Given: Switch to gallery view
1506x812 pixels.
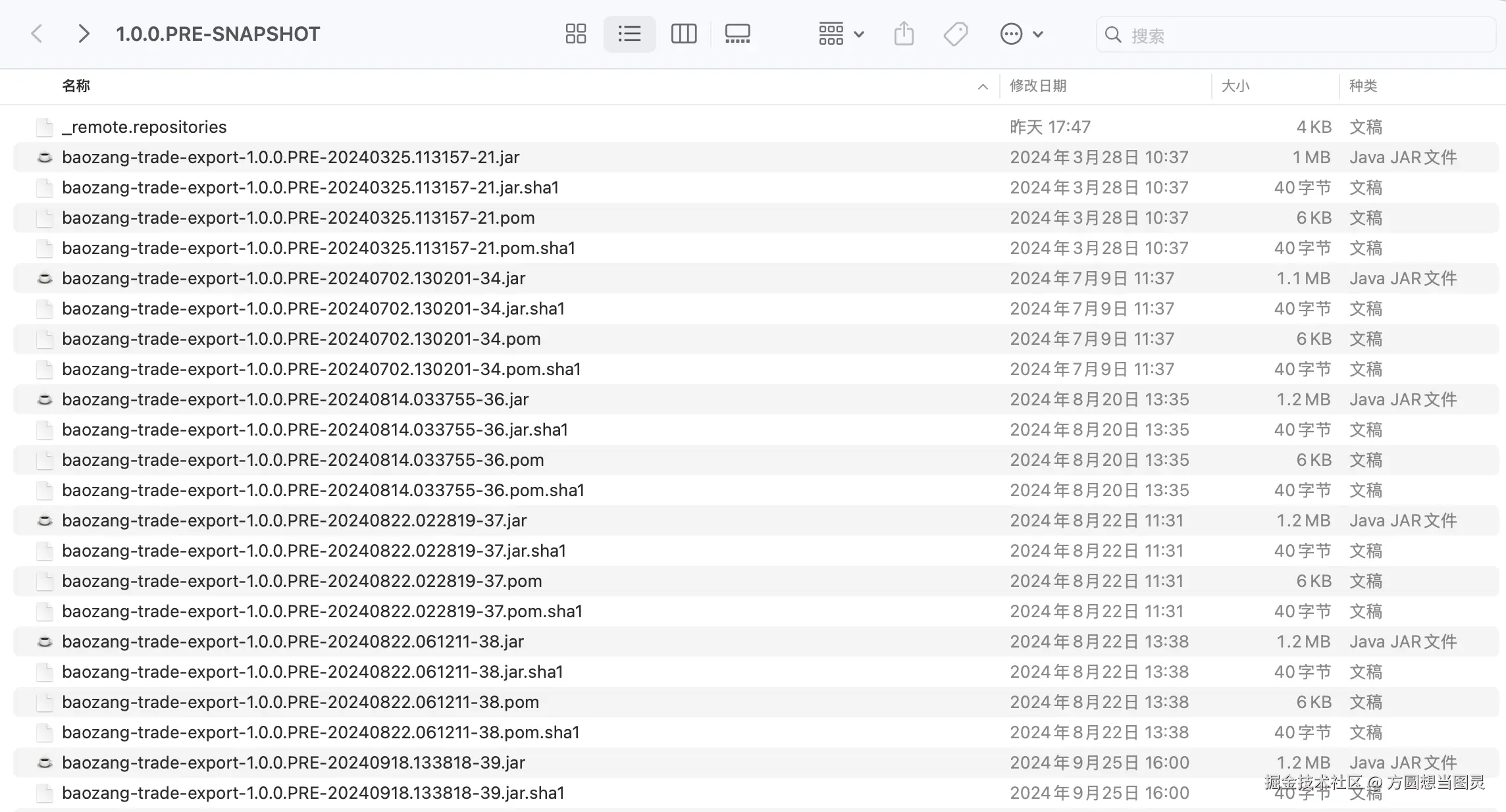Looking at the screenshot, I should [737, 34].
